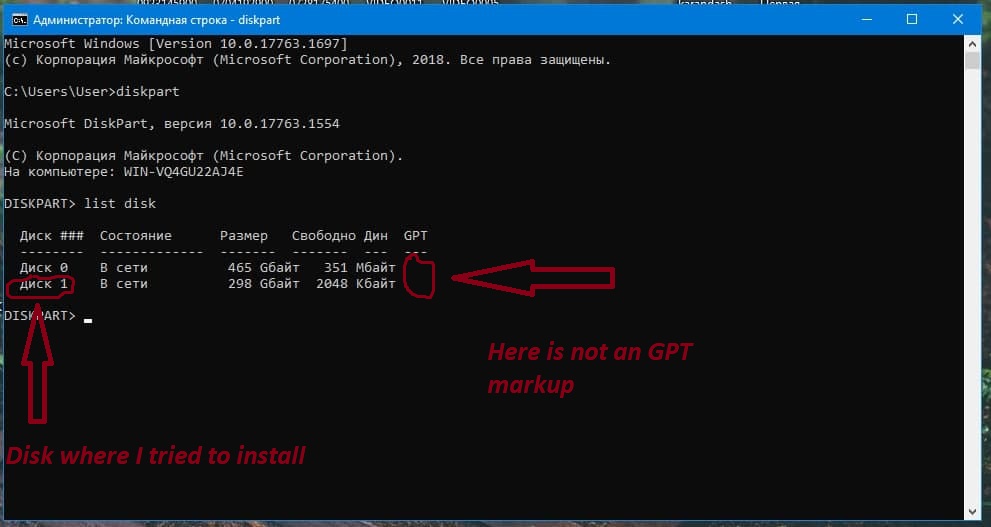Click the scrollbar up arrow
The width and height of the screenshot is (991, 527).
(x=973, y=44)
